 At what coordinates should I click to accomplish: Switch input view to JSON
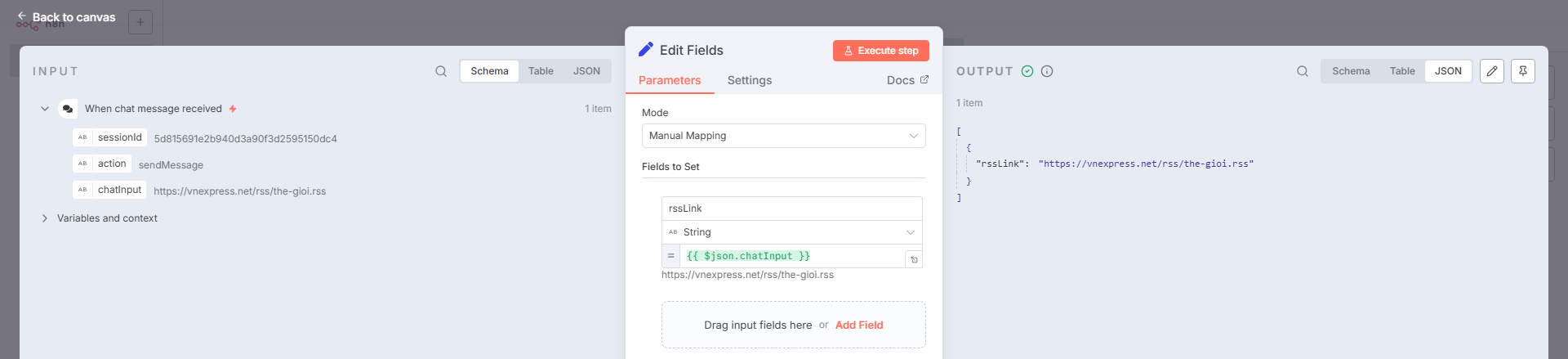pos(586,71)
